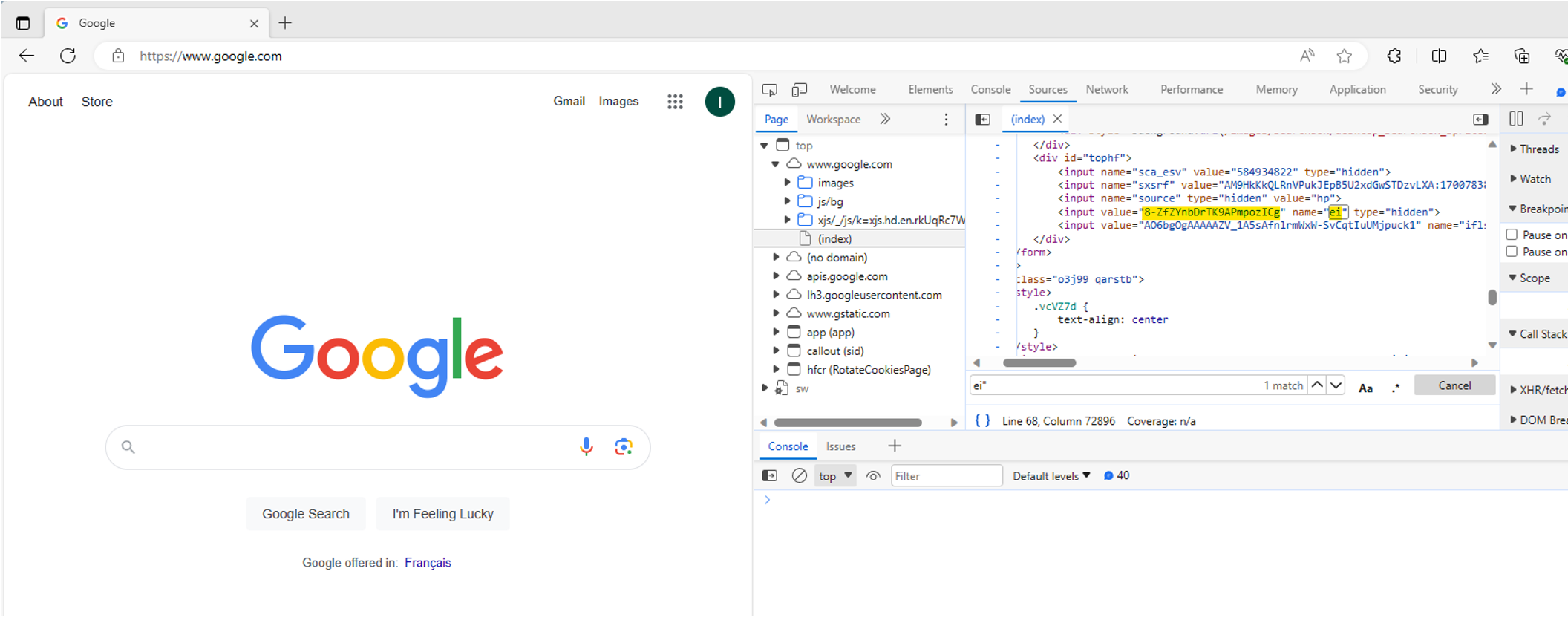Switch to Elements tab
Screen dimensions: 1568x629
pyautogui.click(x=930, y=89)
